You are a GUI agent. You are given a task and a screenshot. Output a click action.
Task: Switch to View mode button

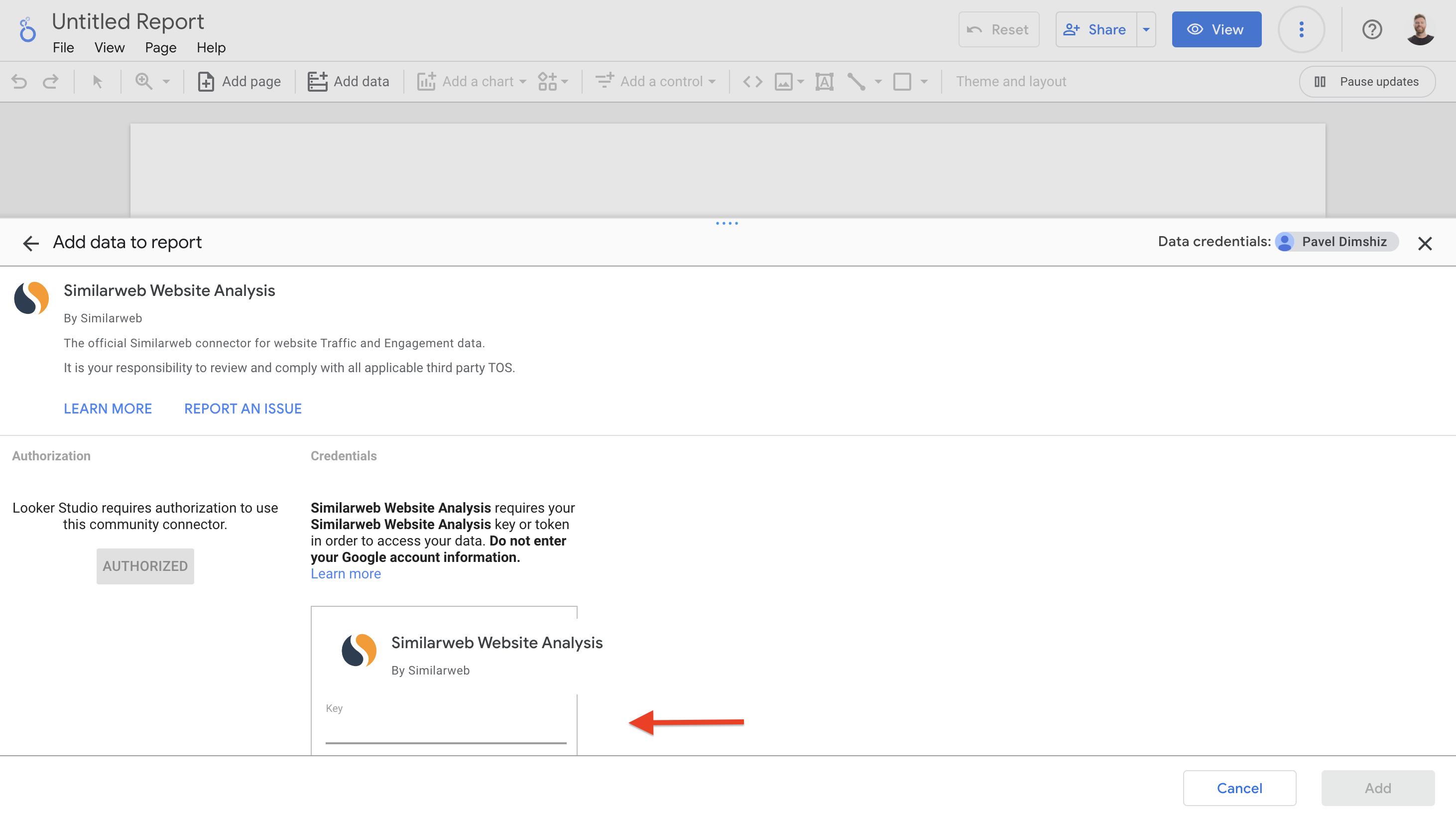pos(1216,29)
